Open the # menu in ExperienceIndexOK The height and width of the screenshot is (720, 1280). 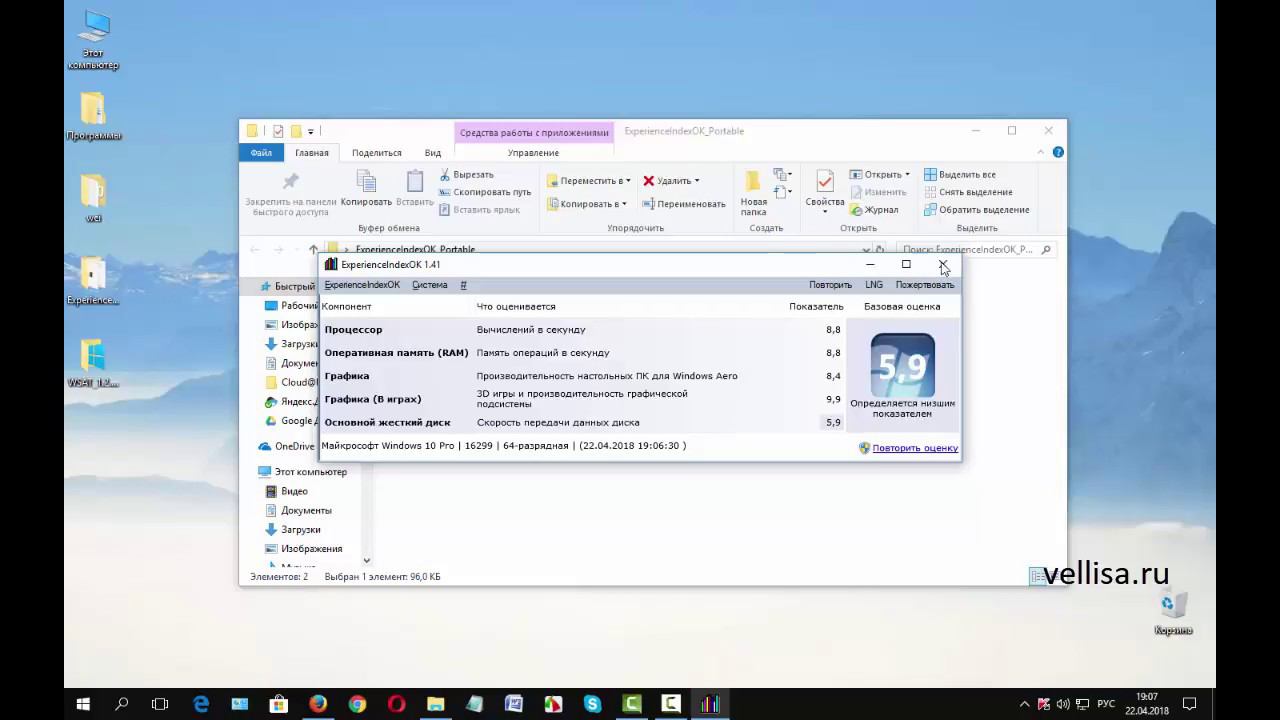[463, 285]
